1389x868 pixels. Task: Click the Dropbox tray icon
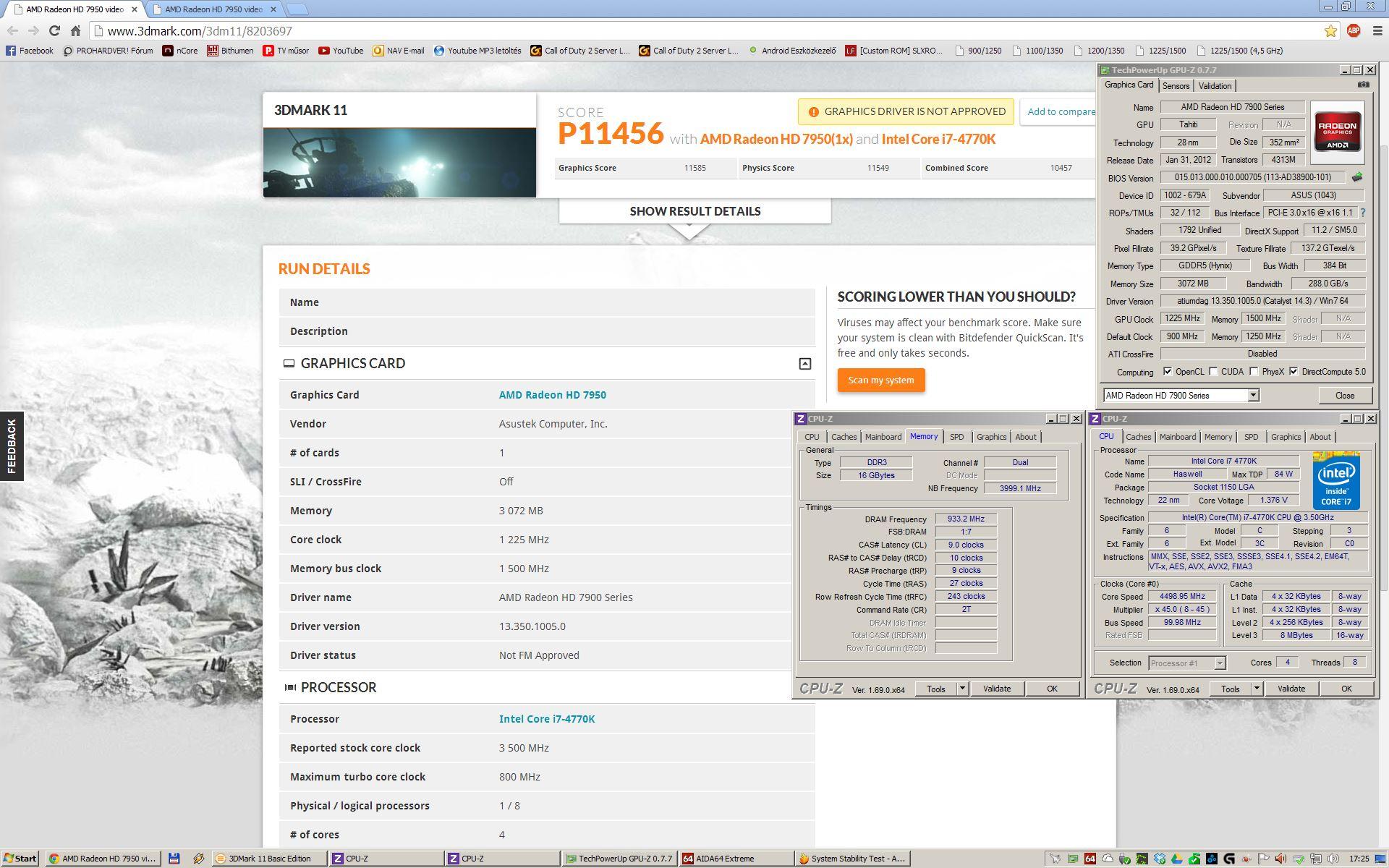[x=1160, y=859]
